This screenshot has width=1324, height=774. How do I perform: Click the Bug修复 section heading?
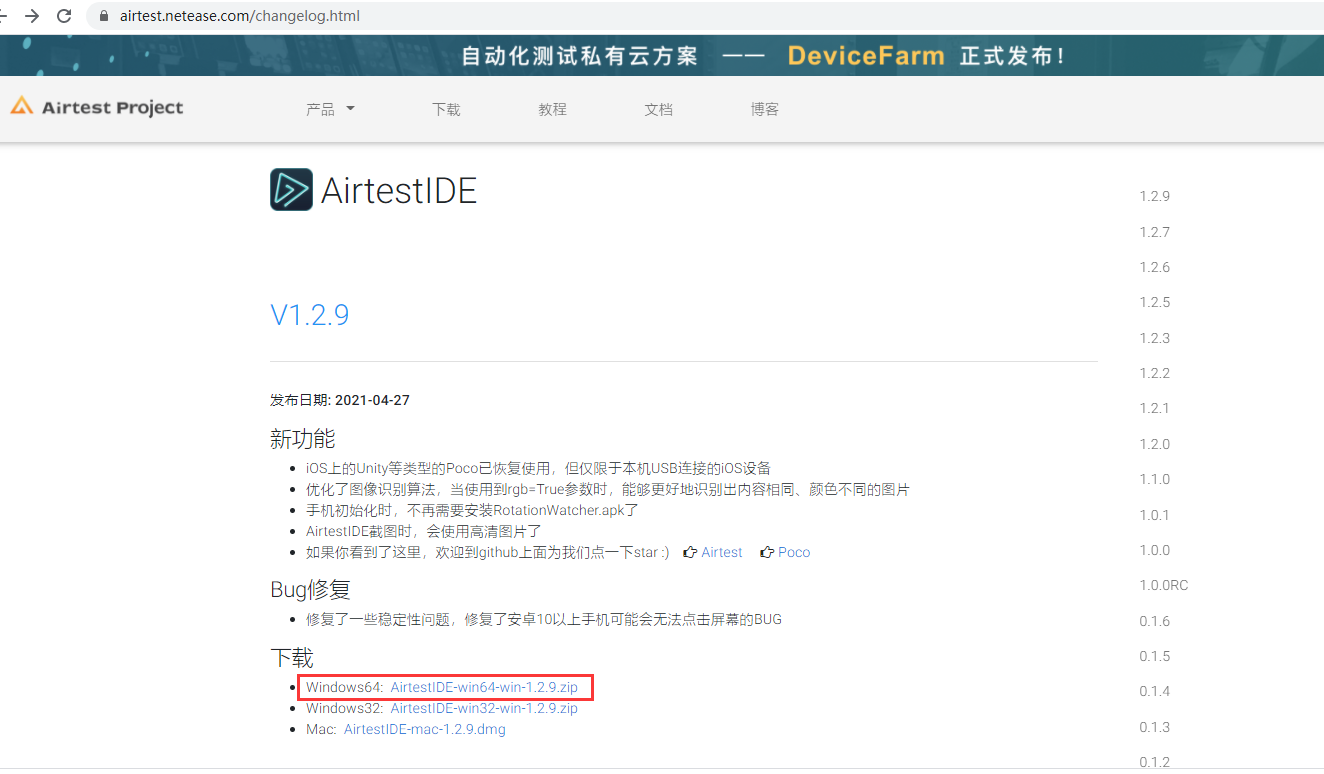click(x=310, y=589)
